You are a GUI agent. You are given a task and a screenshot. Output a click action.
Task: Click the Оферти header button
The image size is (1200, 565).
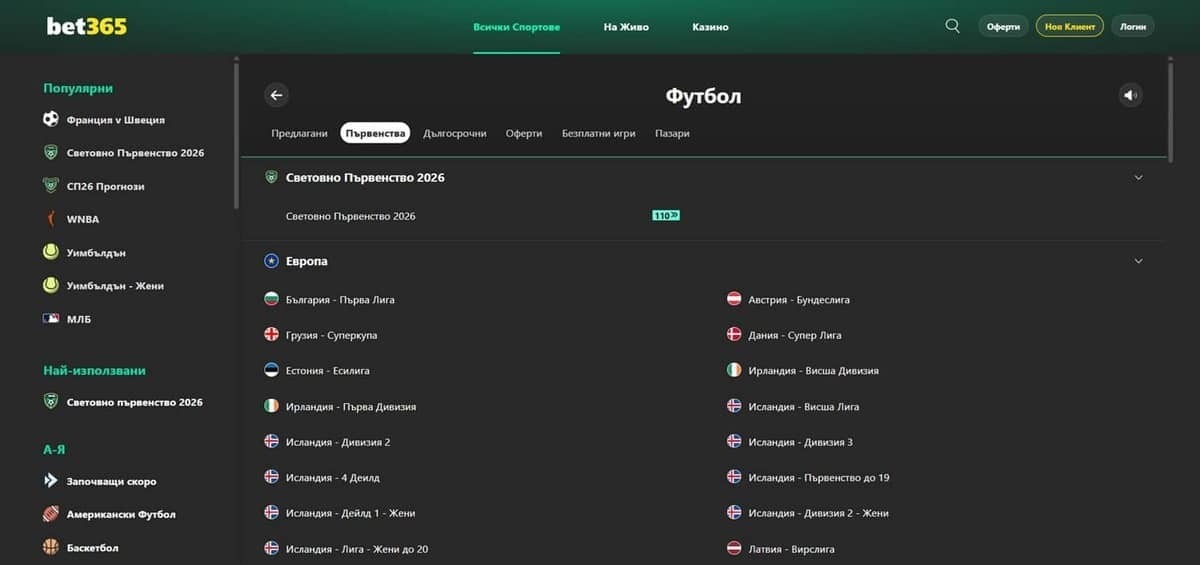tap(1003, 27)
